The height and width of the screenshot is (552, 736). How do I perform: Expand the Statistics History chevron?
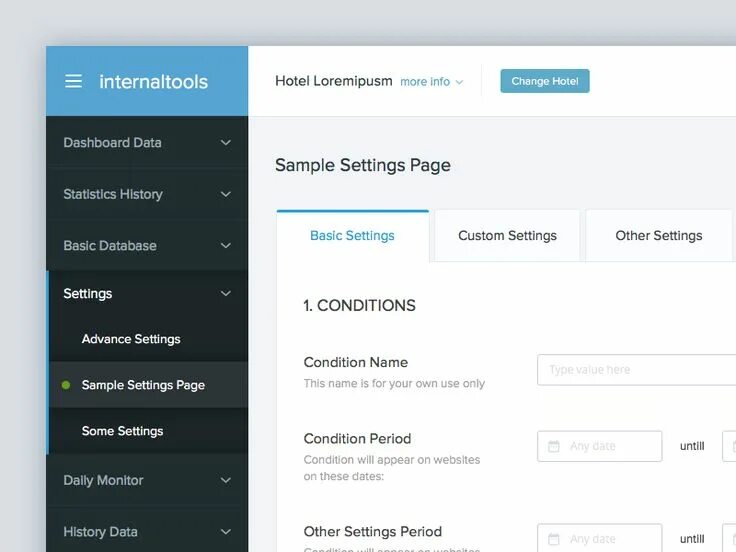point(226,194)
